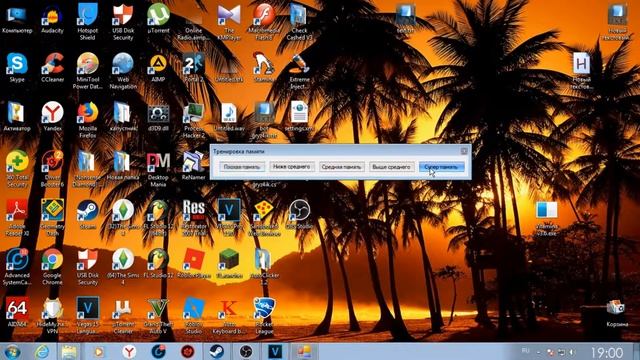
Task: Pick the "Выше среднего" option button
Action: click(x=391, y=167)
